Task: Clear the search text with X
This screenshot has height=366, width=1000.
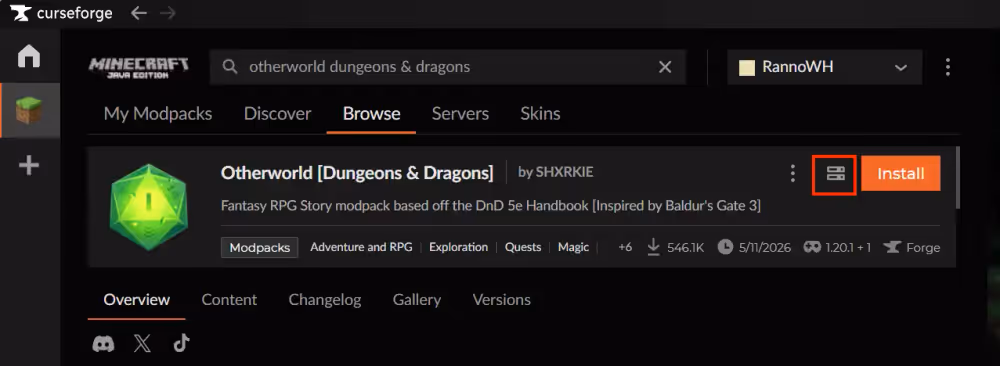Action: click(665, 67)
